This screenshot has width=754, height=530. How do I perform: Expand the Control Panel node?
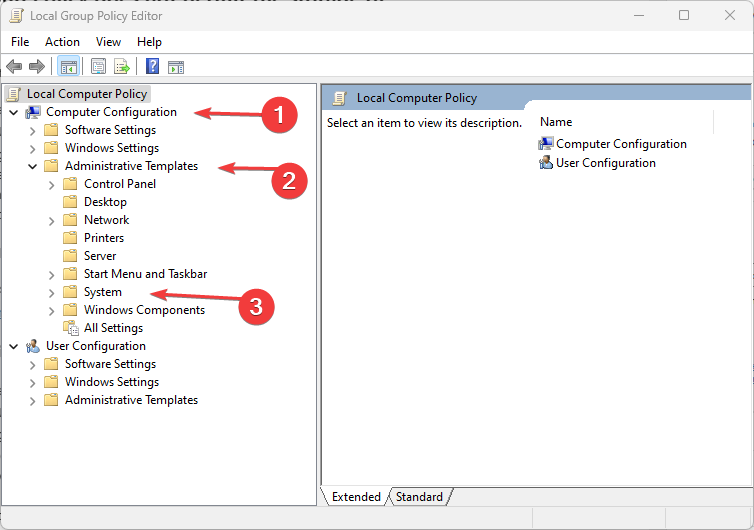pyautogui.click(x=51, y=185)
